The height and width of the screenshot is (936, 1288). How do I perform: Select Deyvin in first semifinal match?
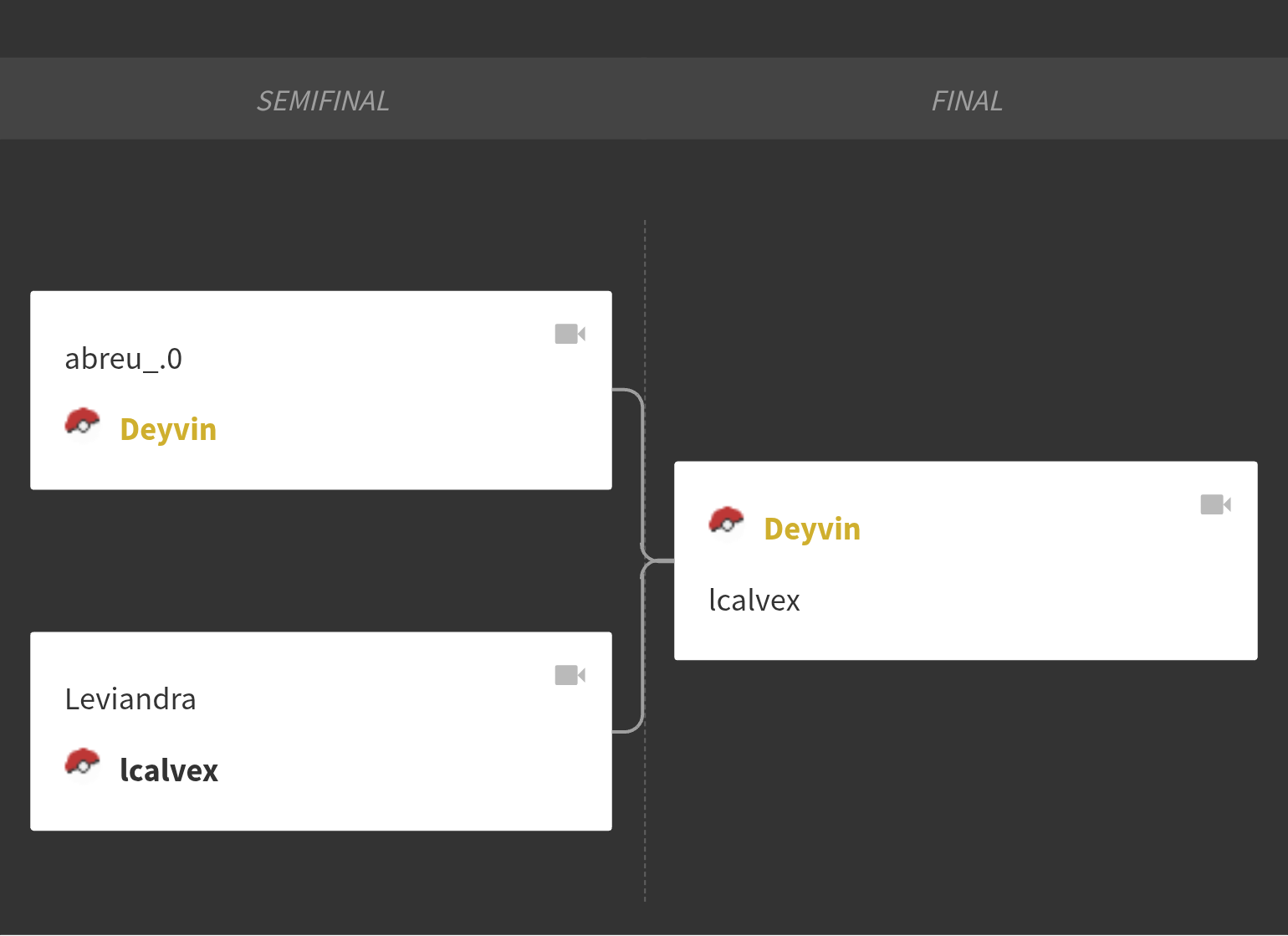(168, 429)
